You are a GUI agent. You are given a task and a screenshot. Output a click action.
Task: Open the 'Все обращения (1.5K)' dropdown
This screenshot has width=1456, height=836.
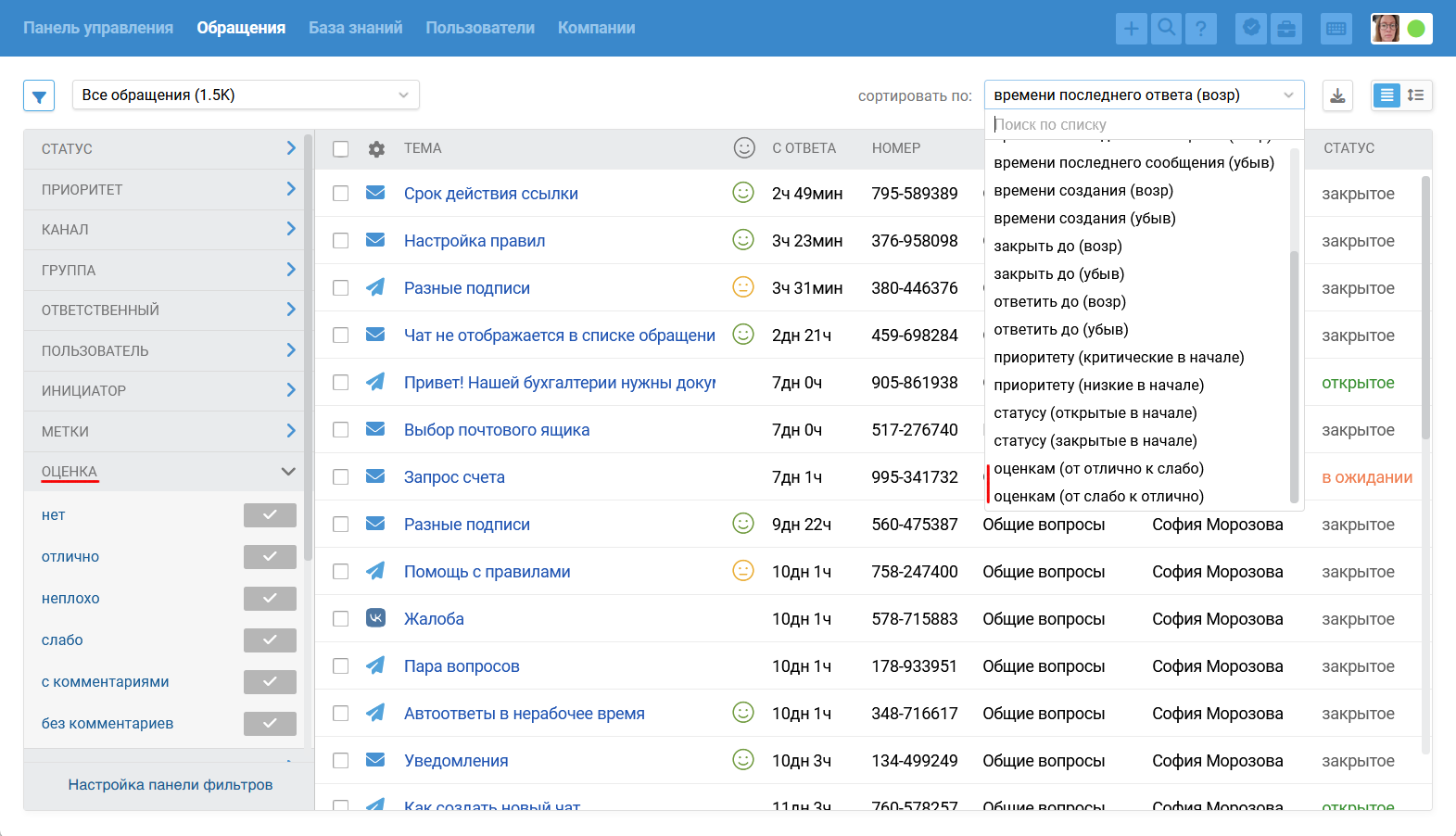pos(246,95)
